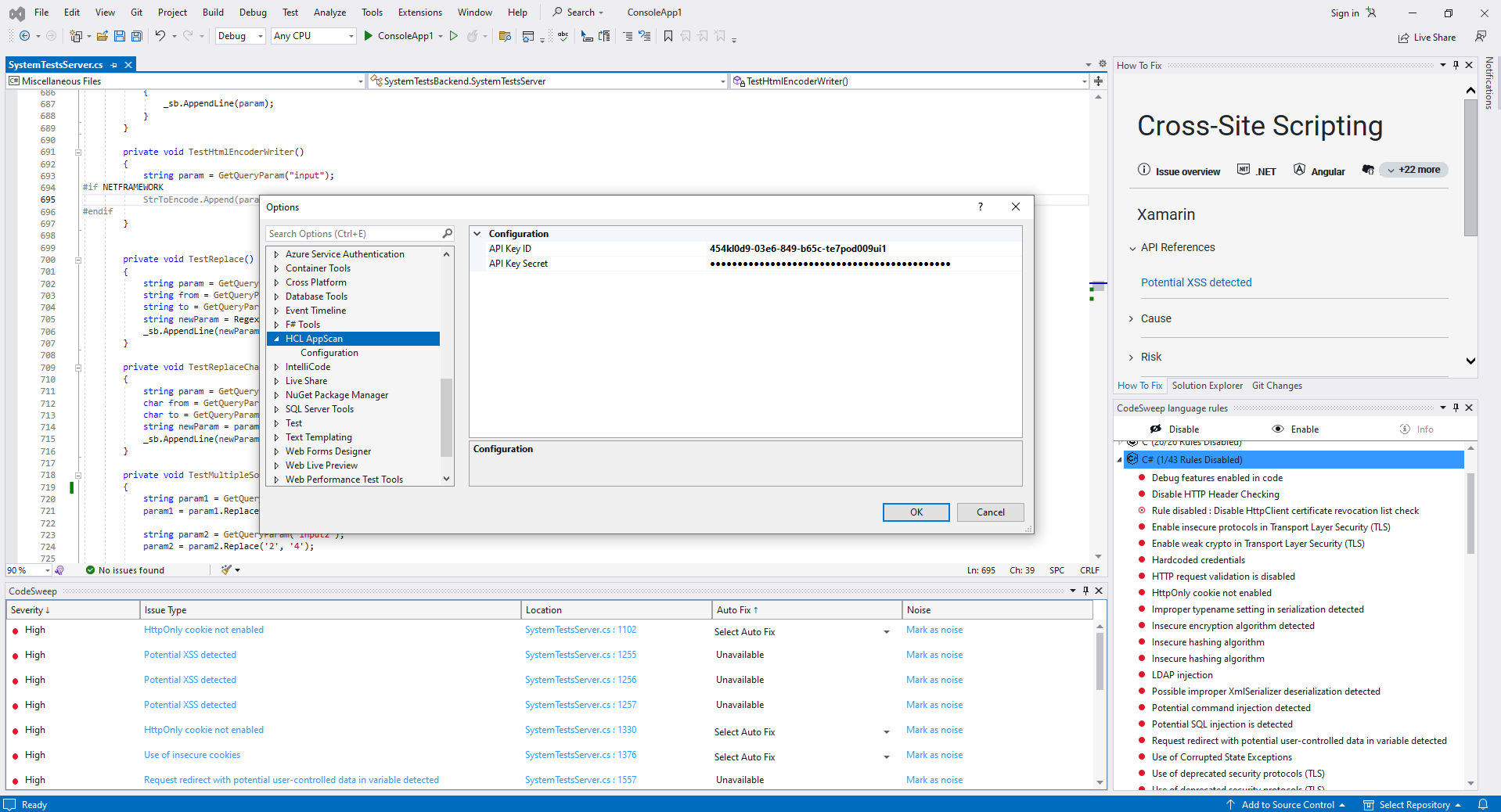This screenshot has width=1501, height=812.
Task: Click the code cleanup broom icon
Action: pyautogui.click(x=226, y=569)
